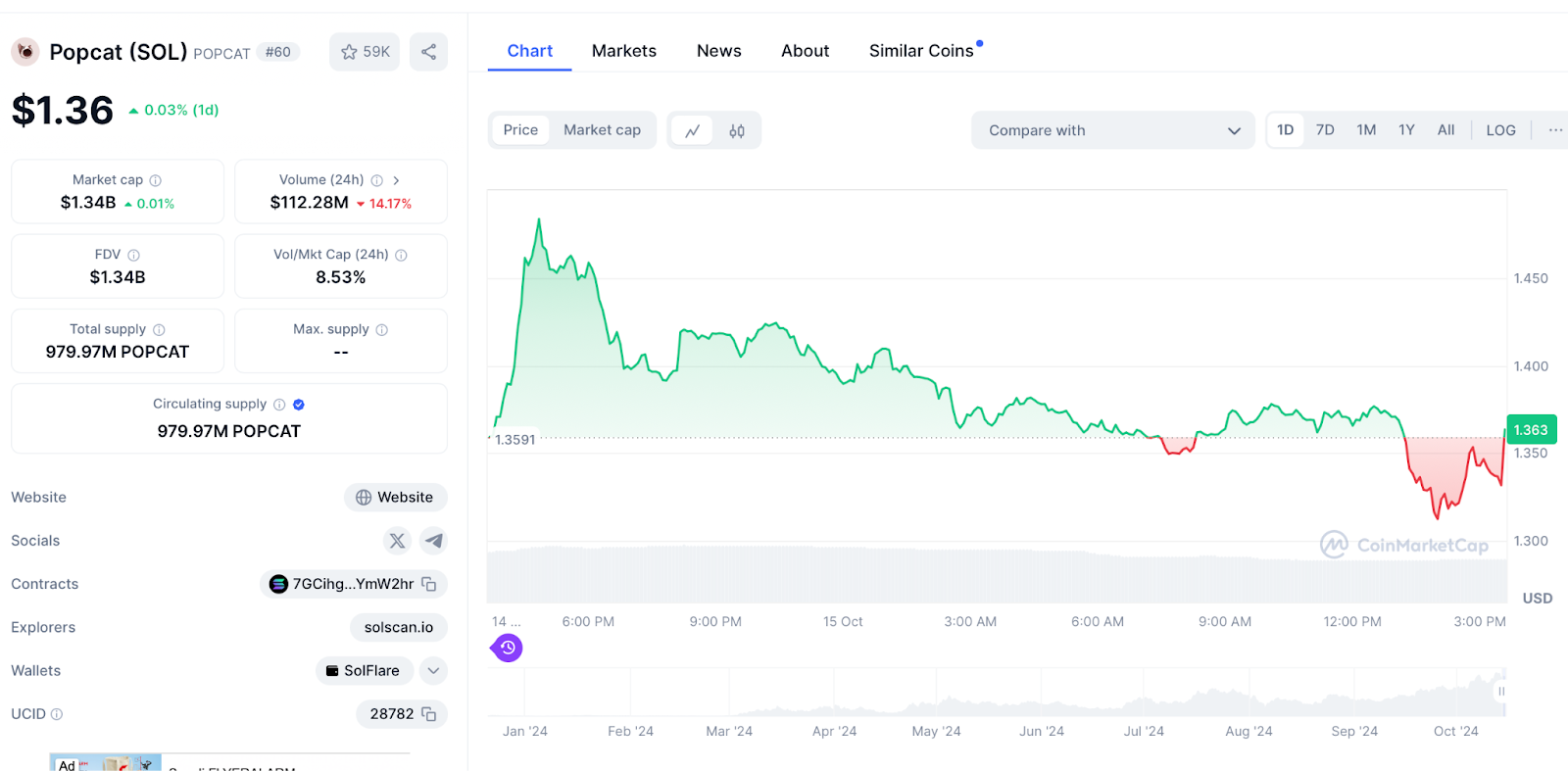Select the Price chart toggle
This screenshot has width=1568, height=771.
(x=520, y=130)
